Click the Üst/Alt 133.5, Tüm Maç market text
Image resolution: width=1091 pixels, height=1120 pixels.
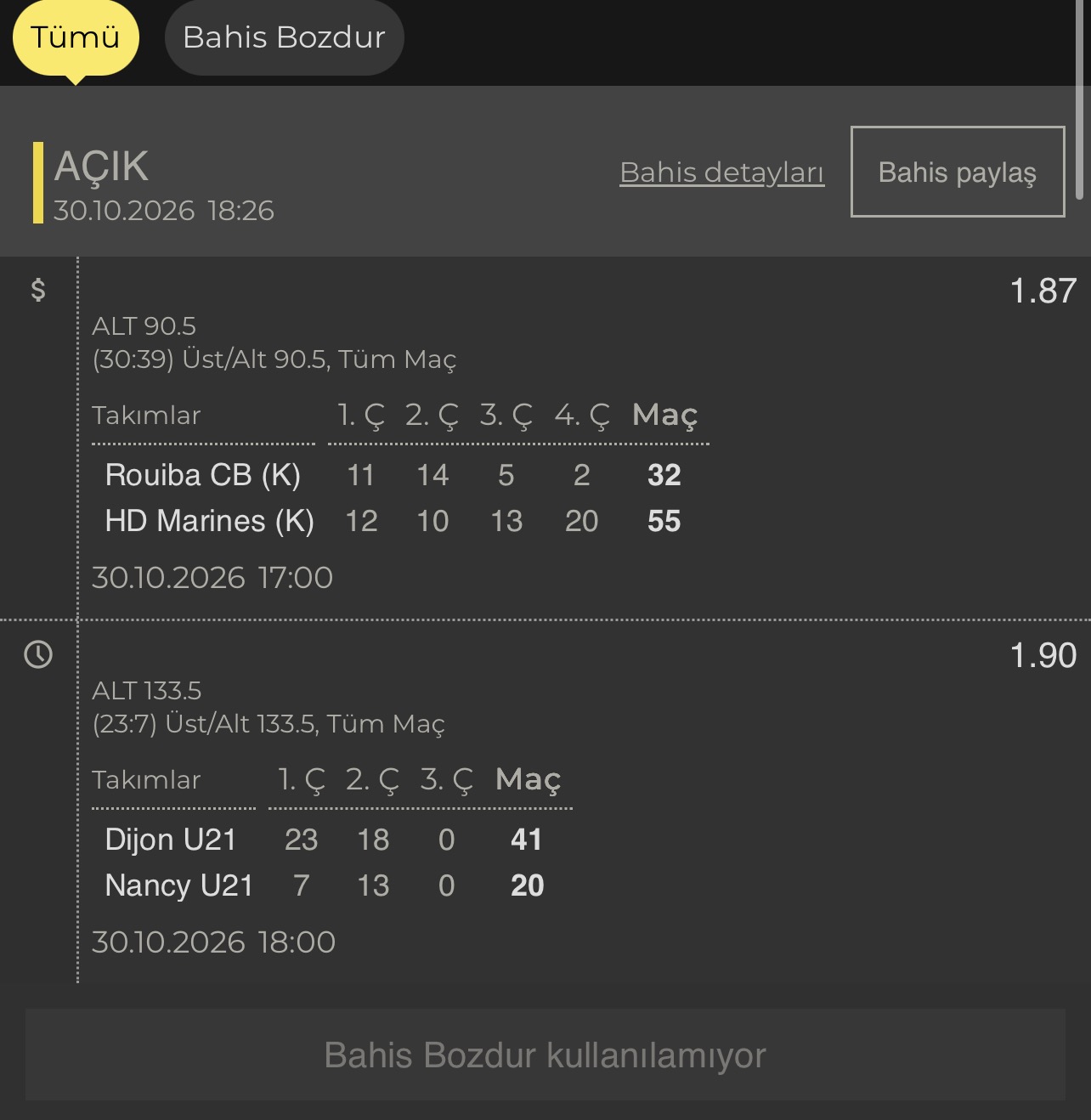click(305, 724)
